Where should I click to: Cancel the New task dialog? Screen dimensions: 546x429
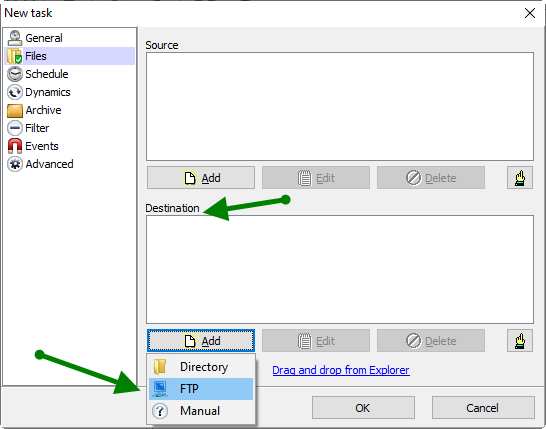tap(483, 407)
